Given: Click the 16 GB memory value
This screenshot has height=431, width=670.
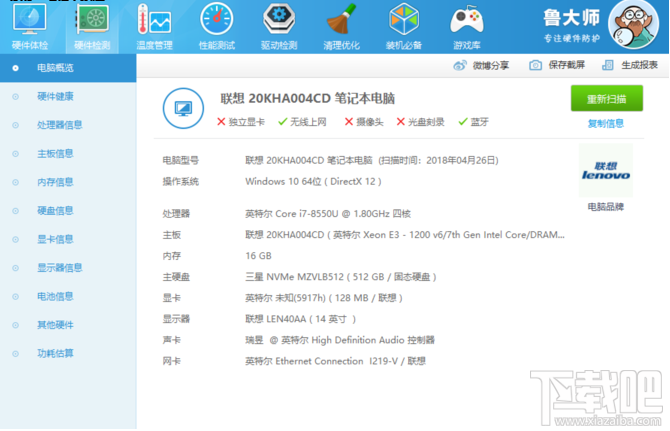Looking at the screenshot, I should coord(258,256).
